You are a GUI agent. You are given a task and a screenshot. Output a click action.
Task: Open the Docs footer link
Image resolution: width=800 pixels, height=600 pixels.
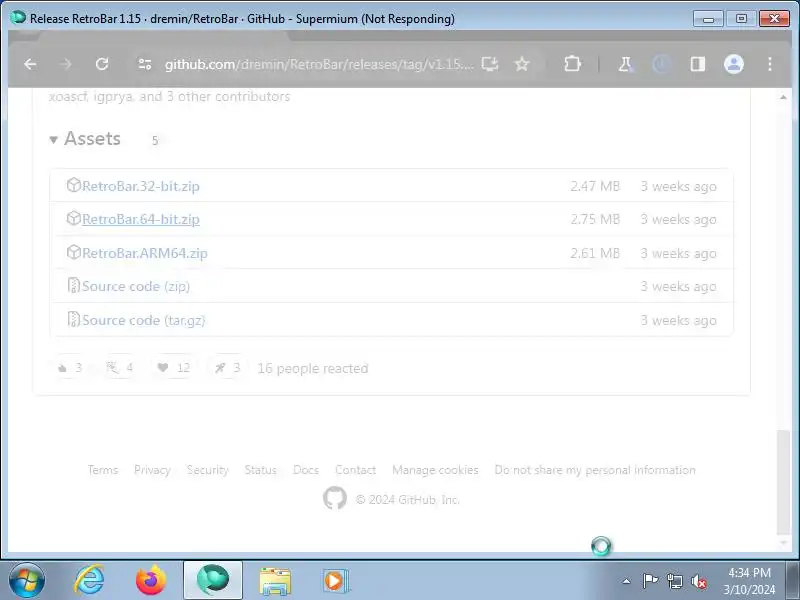point(306,470)
